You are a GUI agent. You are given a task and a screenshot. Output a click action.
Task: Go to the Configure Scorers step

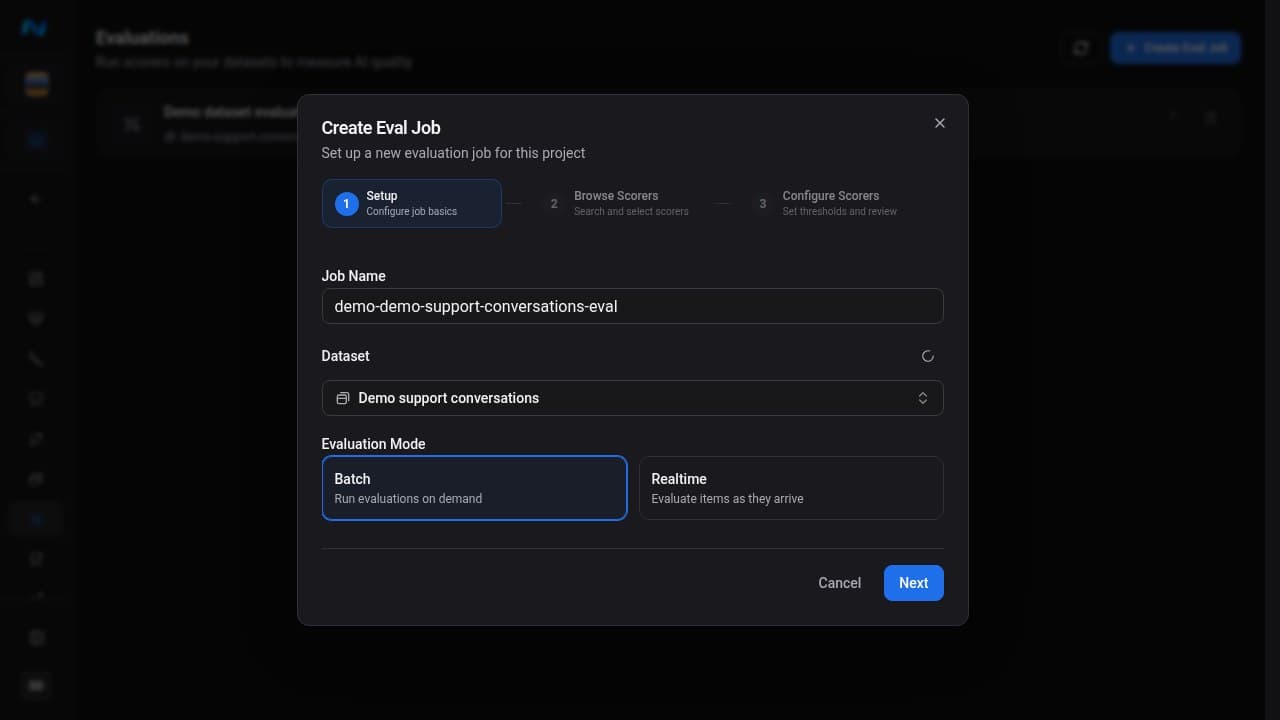tap(826, 203)
